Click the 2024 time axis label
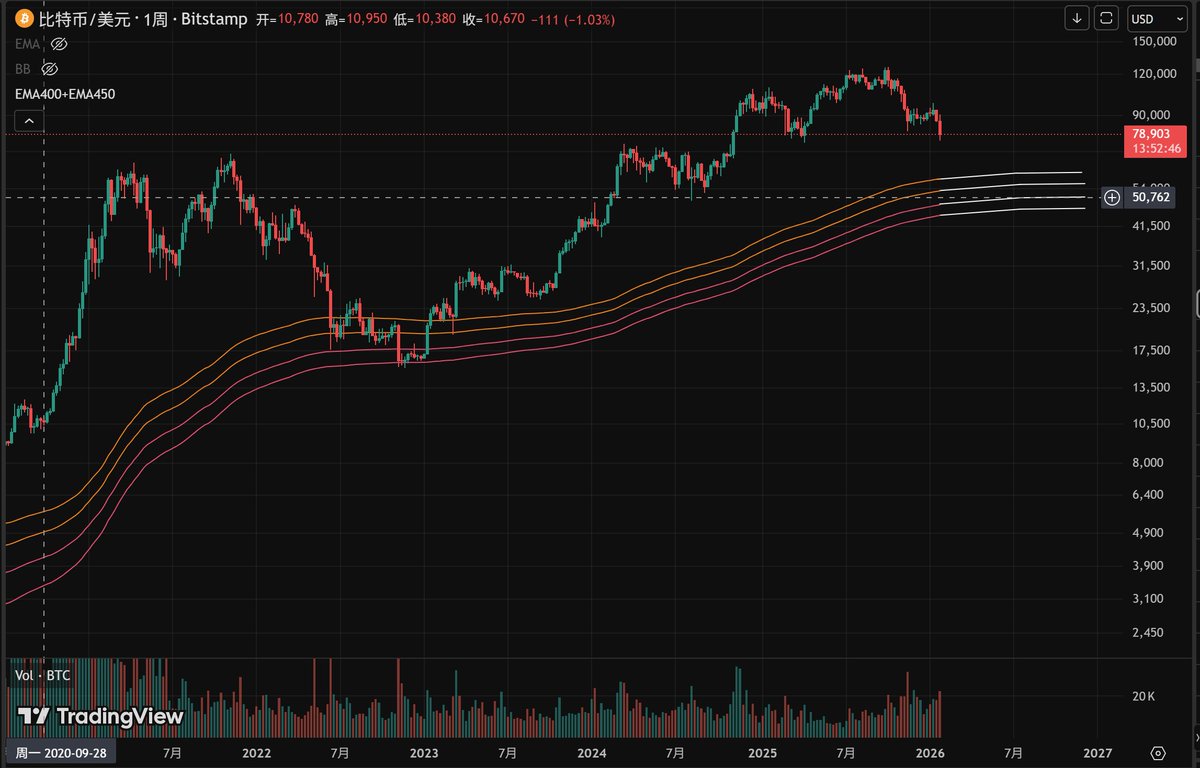1200x768 pixels. [x=592, y=752]
